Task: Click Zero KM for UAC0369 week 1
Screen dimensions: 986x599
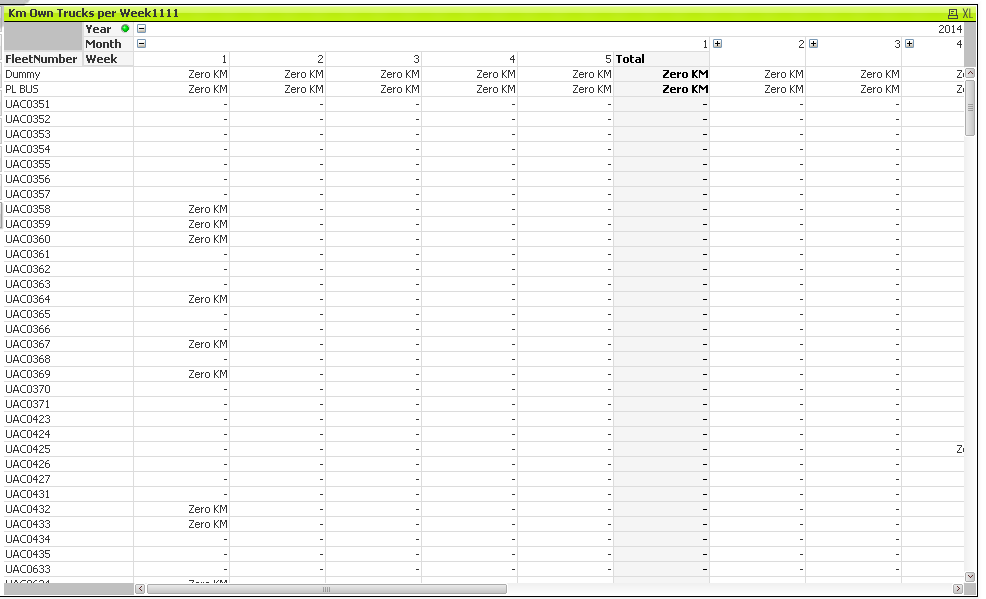Action: click(x=208, y=375)
